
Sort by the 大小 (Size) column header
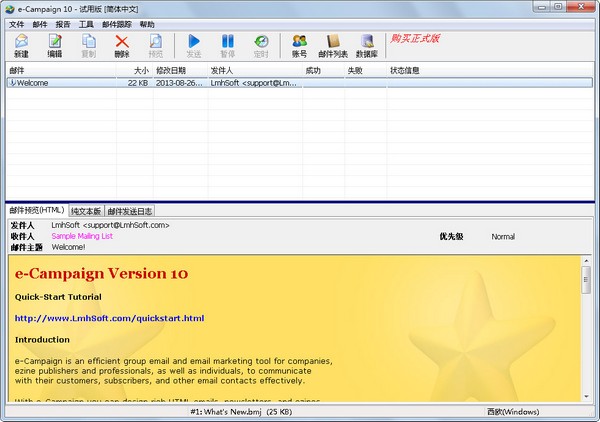(135, 70)
